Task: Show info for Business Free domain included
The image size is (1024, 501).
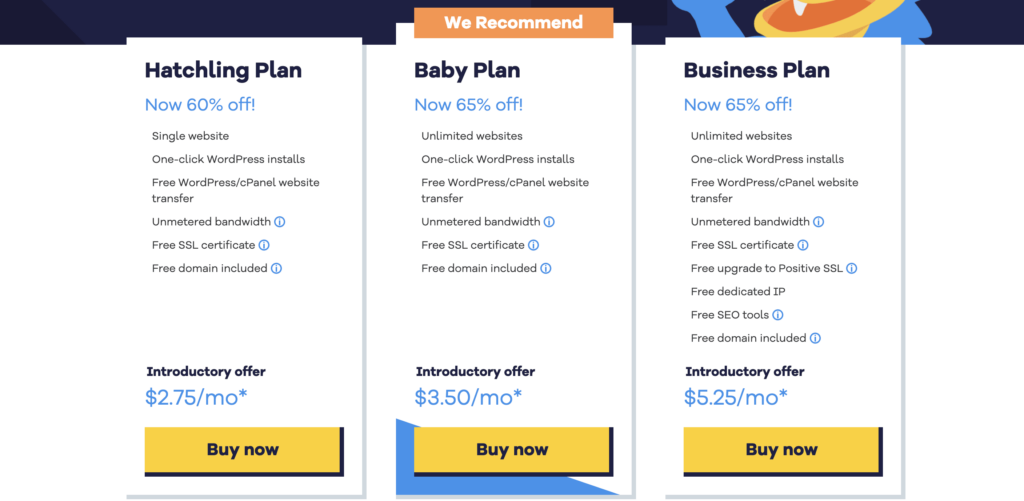Action: click(x=815, y=338)
